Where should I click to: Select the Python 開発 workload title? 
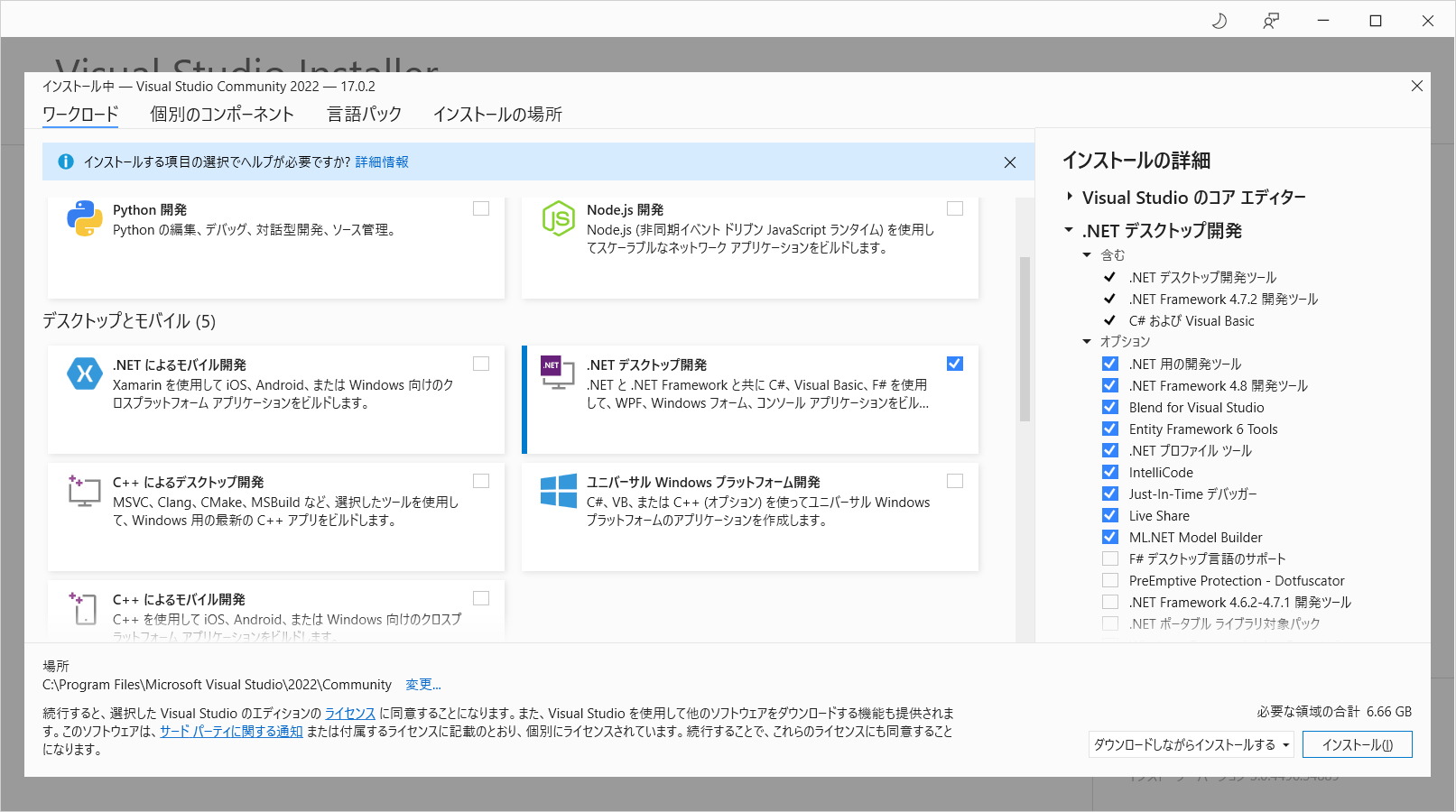(x=150, y=209)
